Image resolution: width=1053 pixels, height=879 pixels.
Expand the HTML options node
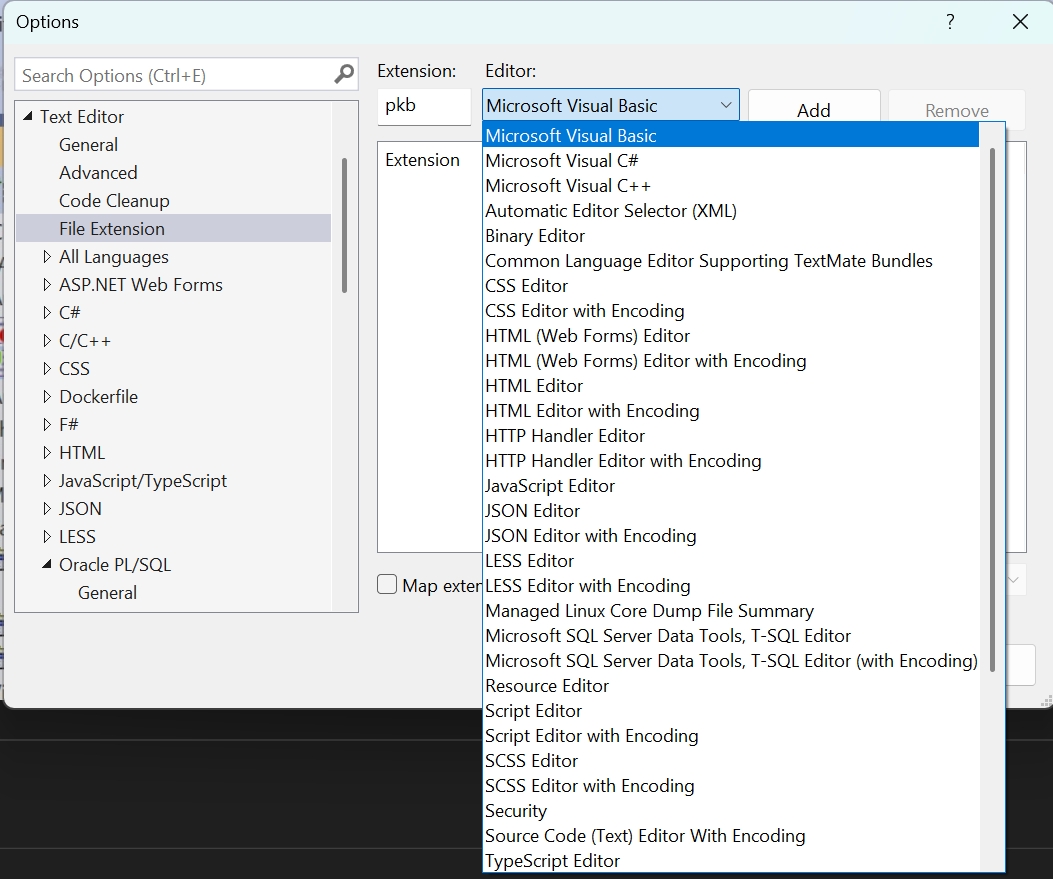coord(47,453)
